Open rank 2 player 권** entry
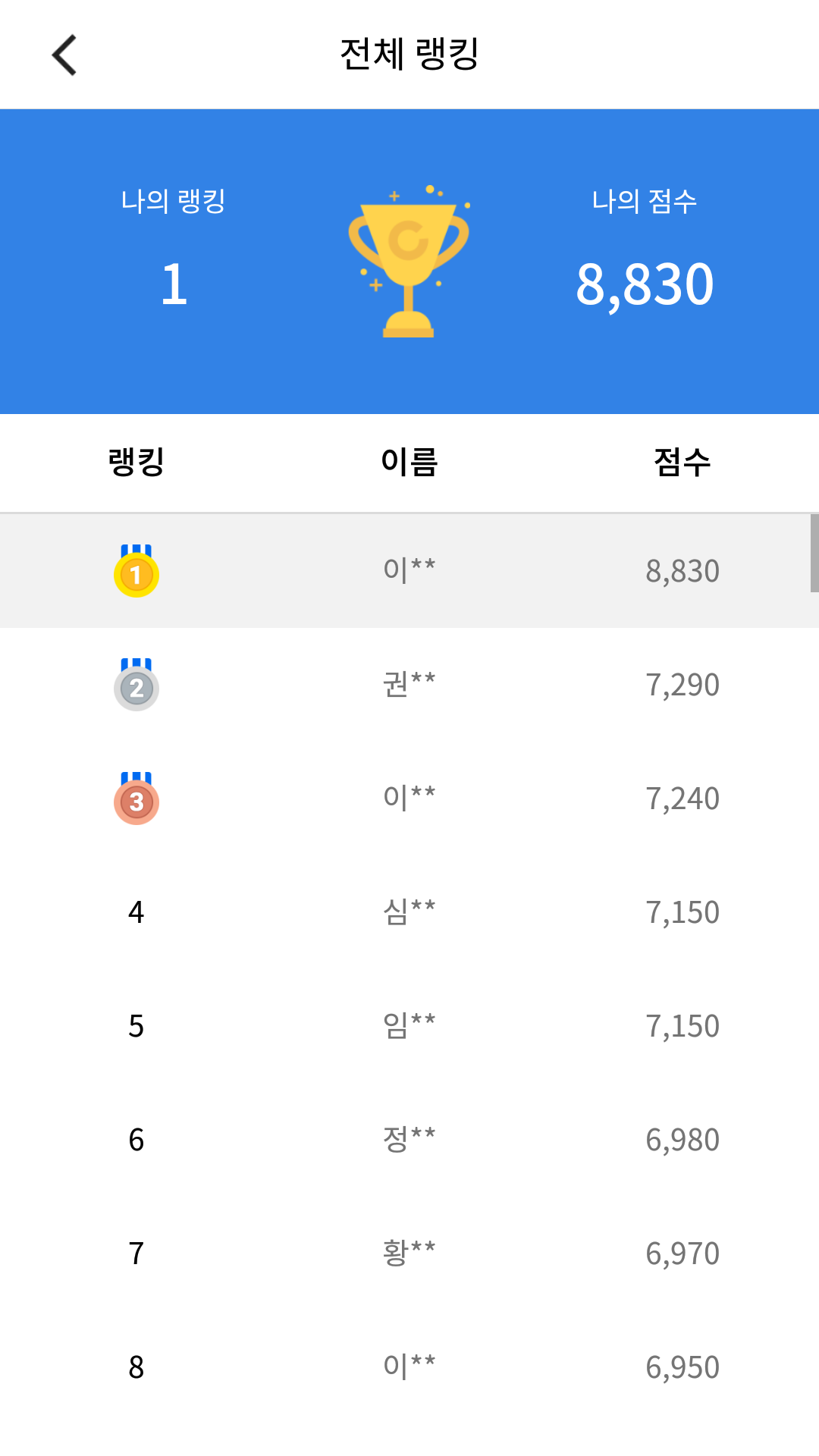819x1456 pixels. click(x=409, y=684)
